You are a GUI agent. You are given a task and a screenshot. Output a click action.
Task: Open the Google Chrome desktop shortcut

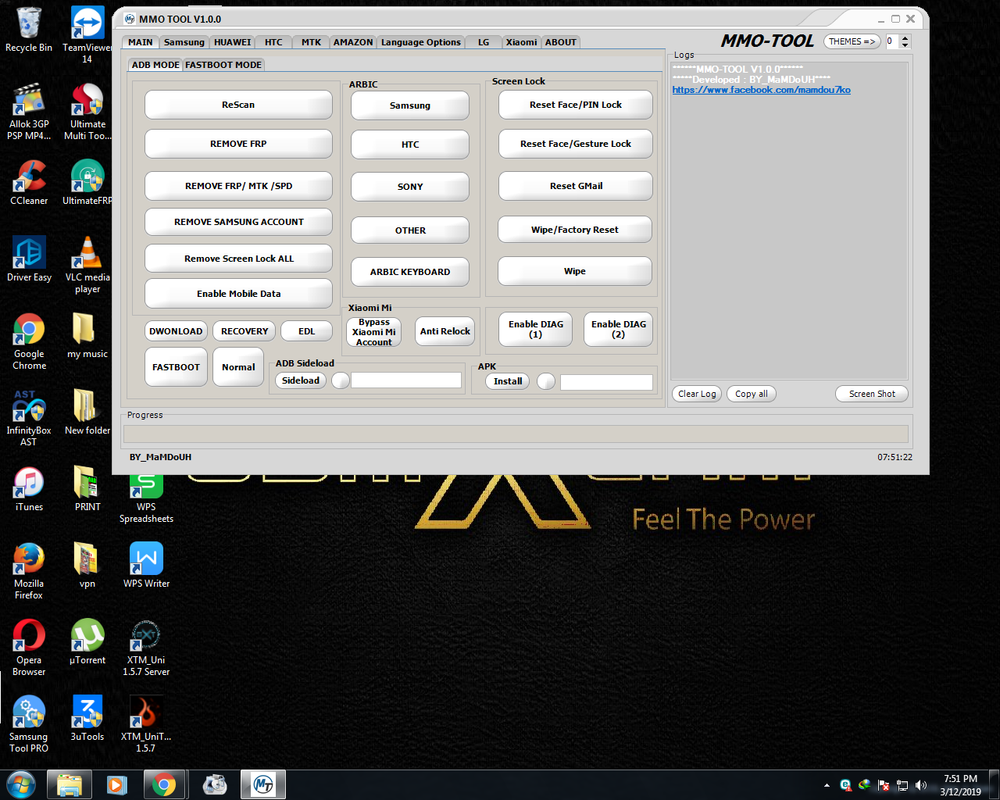(29, 341)
